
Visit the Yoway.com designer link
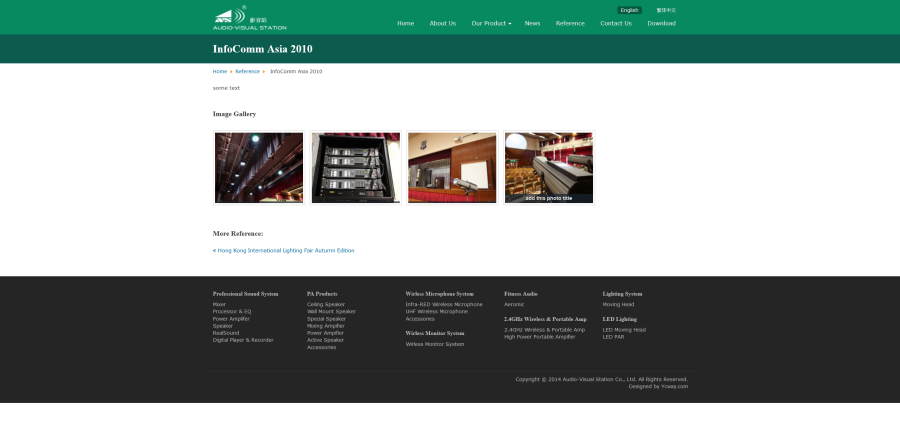(x=672, y=386)
